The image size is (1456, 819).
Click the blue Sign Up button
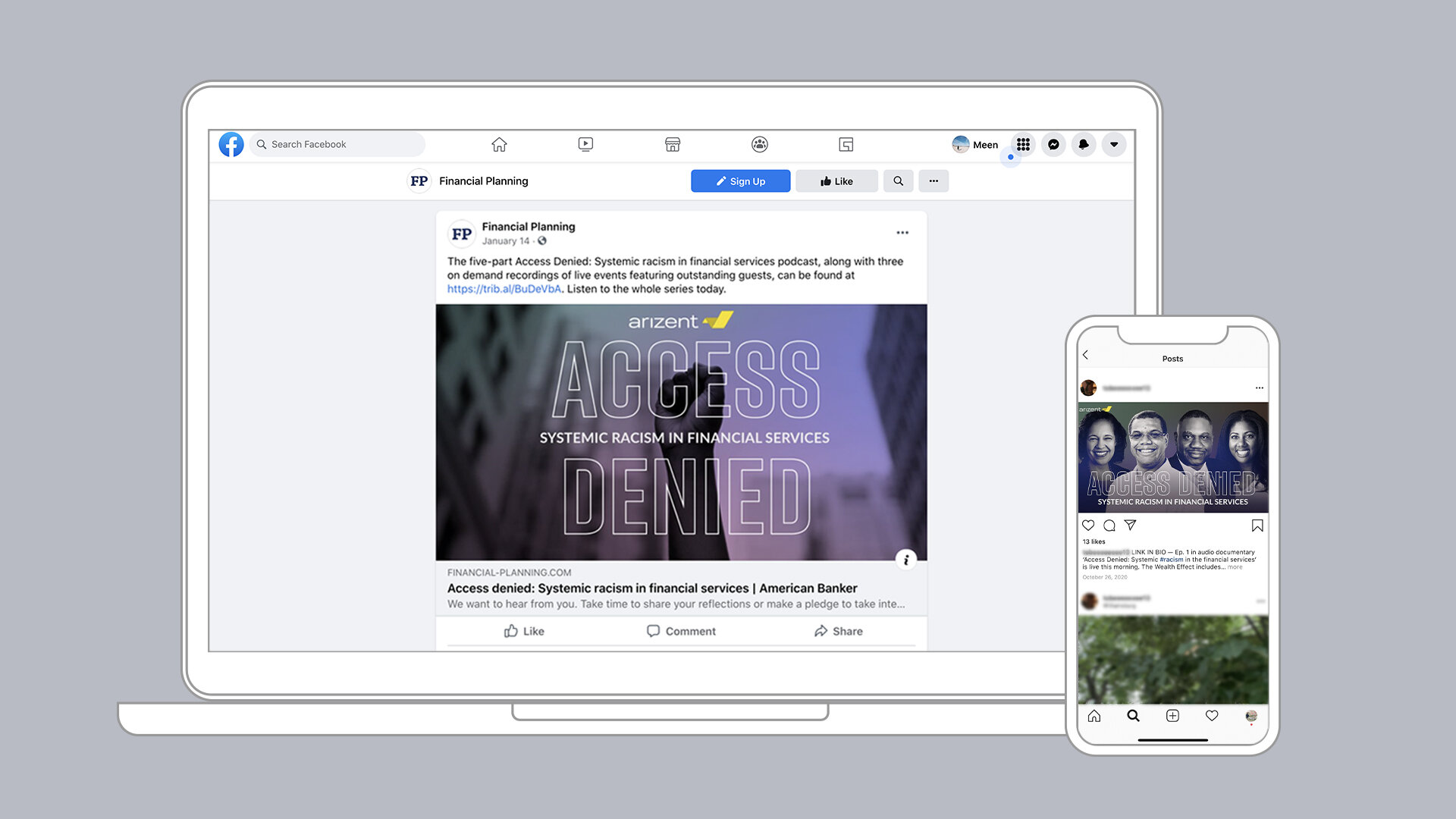740,181
